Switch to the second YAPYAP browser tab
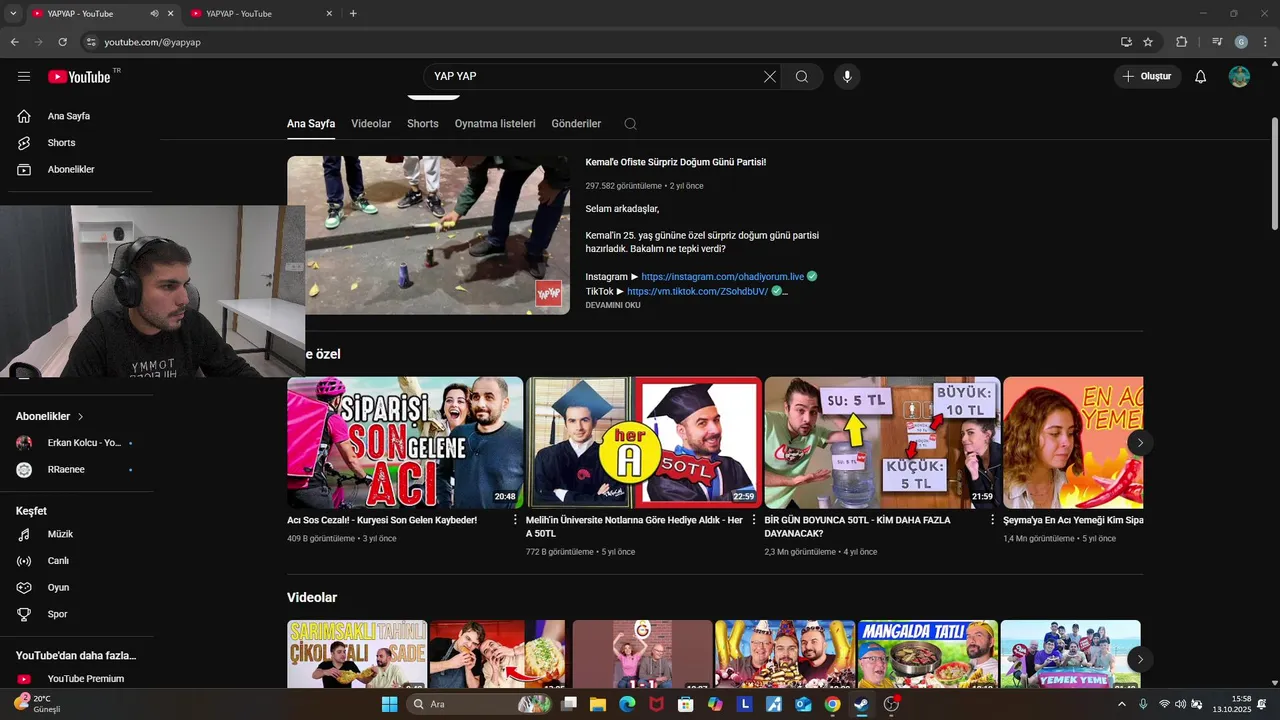Image resolution: width=1280 pixels, height=720 pixels. coord(260,14)
